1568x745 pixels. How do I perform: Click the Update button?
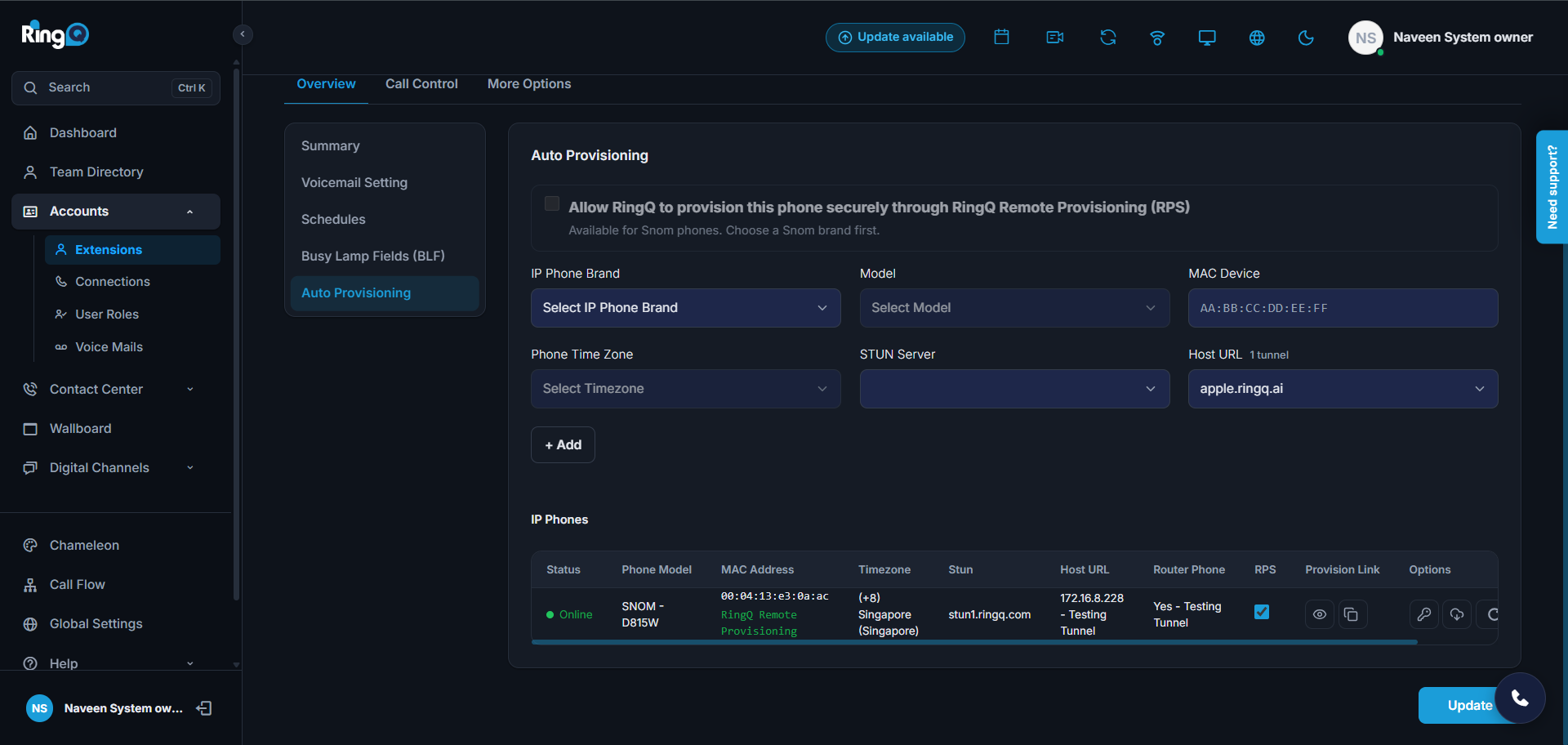[x=1469, y=706]
